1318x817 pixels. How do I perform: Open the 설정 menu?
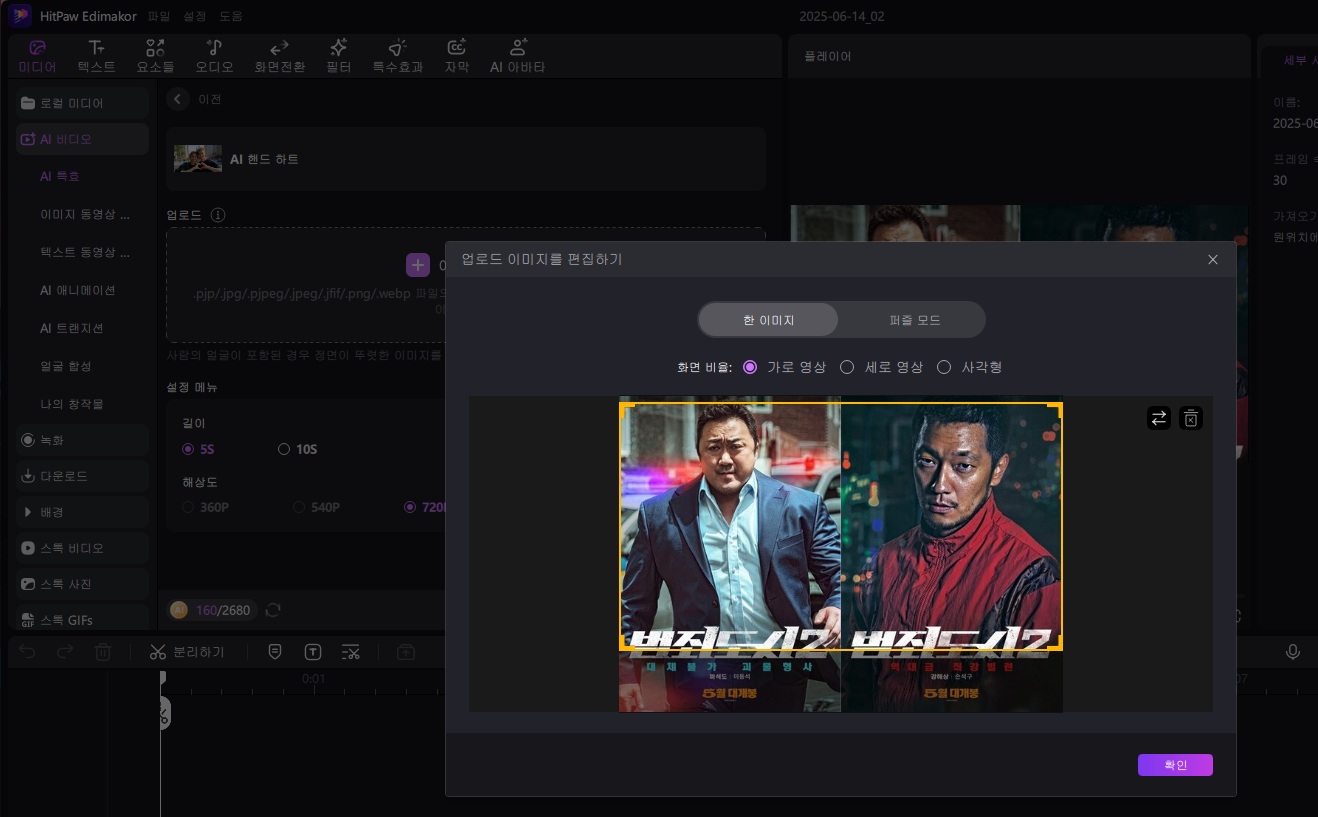(195, 16)
